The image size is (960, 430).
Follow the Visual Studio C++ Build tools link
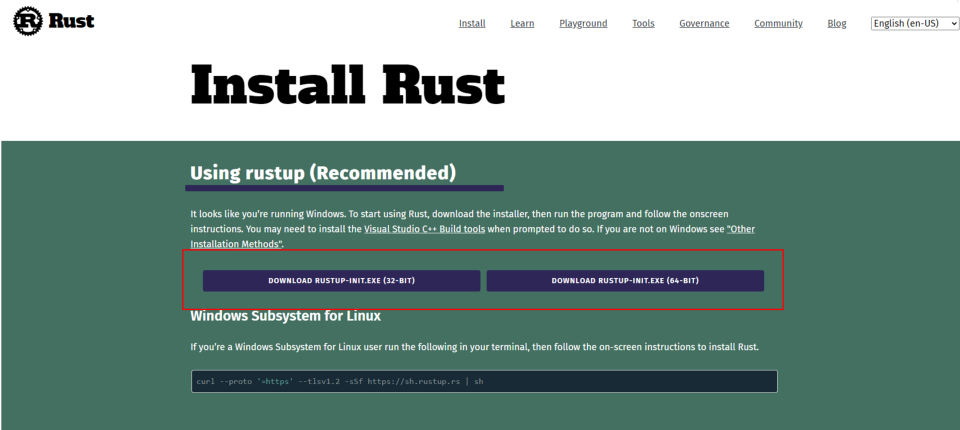425,228
